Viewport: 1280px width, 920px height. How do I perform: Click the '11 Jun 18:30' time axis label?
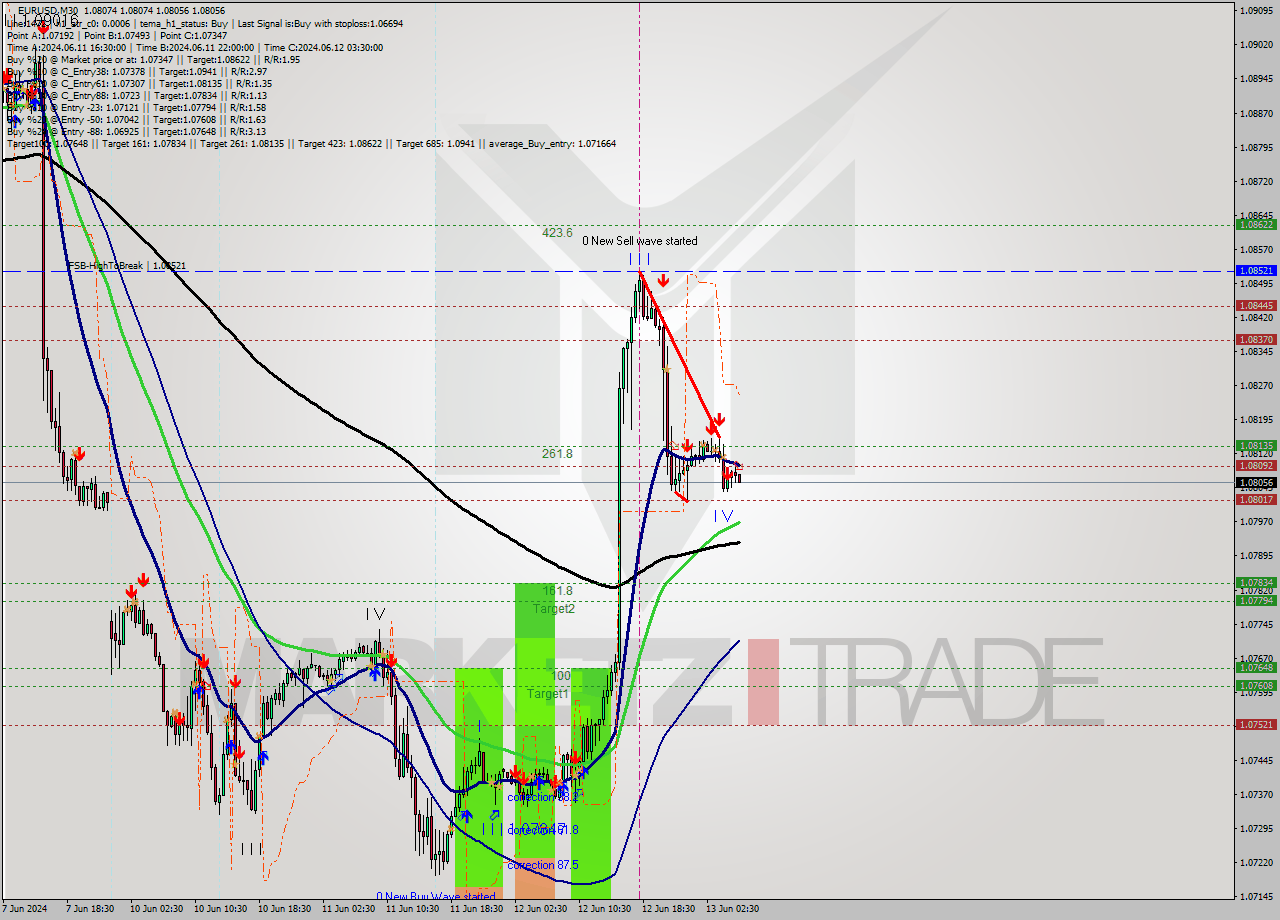click(476, 909)
